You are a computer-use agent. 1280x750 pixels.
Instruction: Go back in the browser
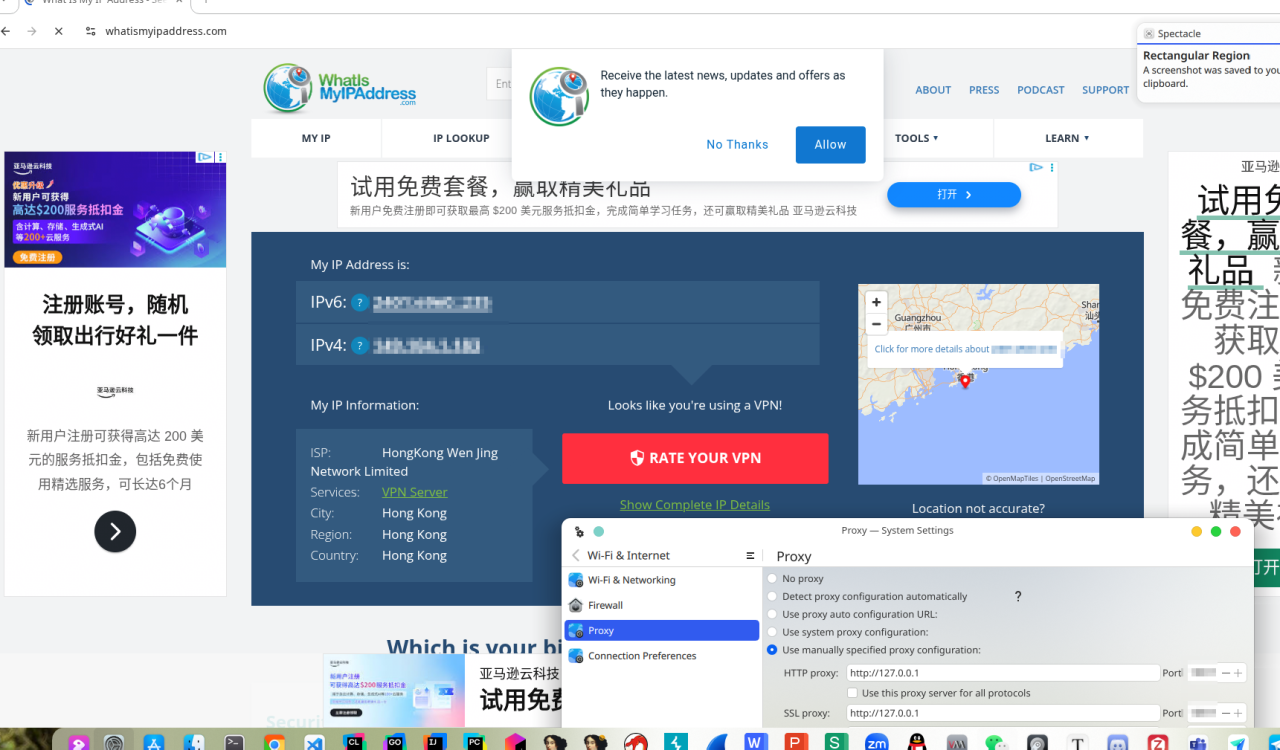click(6, 31)
